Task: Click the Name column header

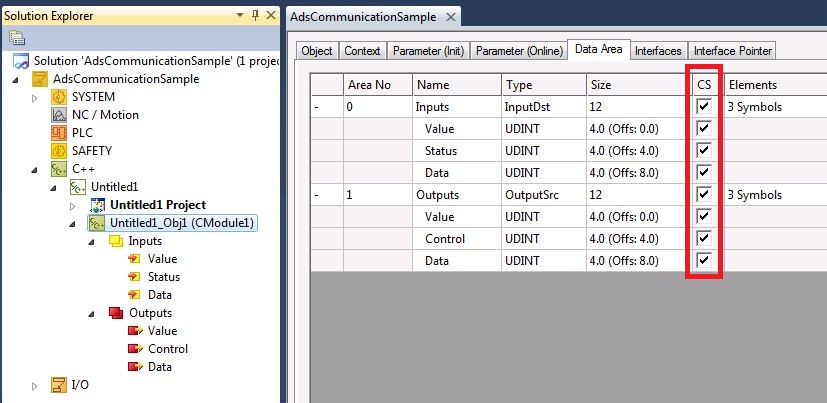Action: [457, 85]
